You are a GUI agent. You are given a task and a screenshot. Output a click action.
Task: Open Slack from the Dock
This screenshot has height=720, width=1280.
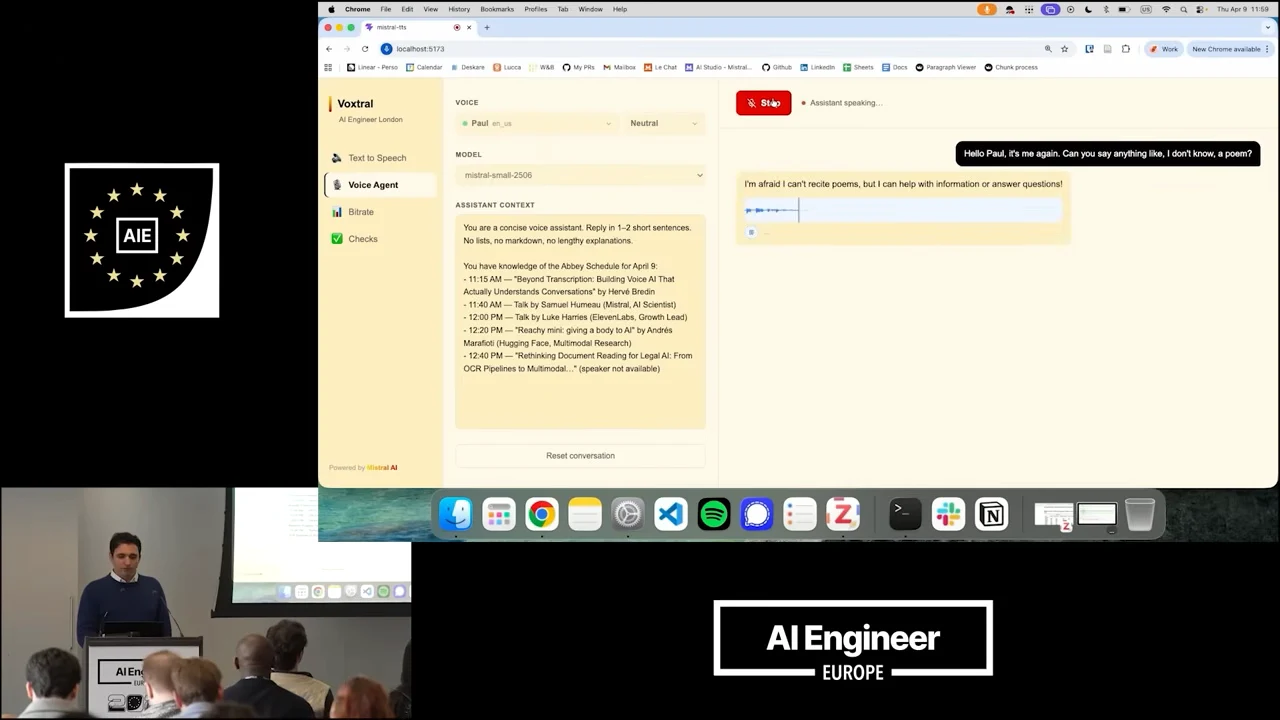click(x=948, y=514)
